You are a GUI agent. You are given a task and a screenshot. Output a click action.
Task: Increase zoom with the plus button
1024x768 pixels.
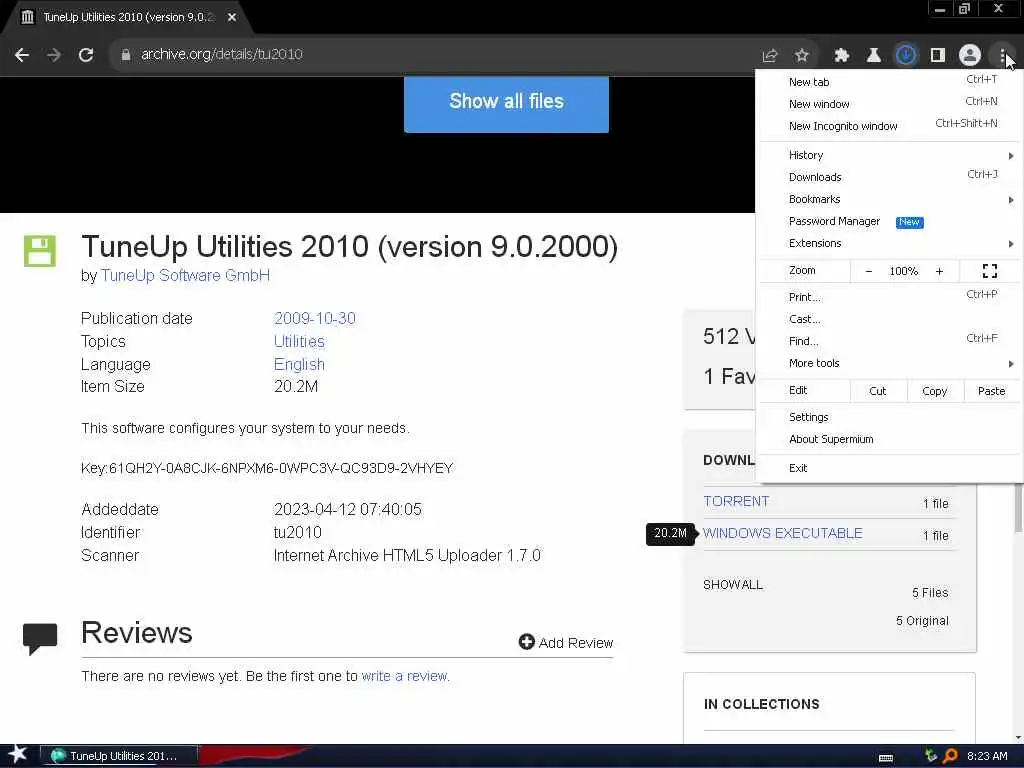click(939, 271)
